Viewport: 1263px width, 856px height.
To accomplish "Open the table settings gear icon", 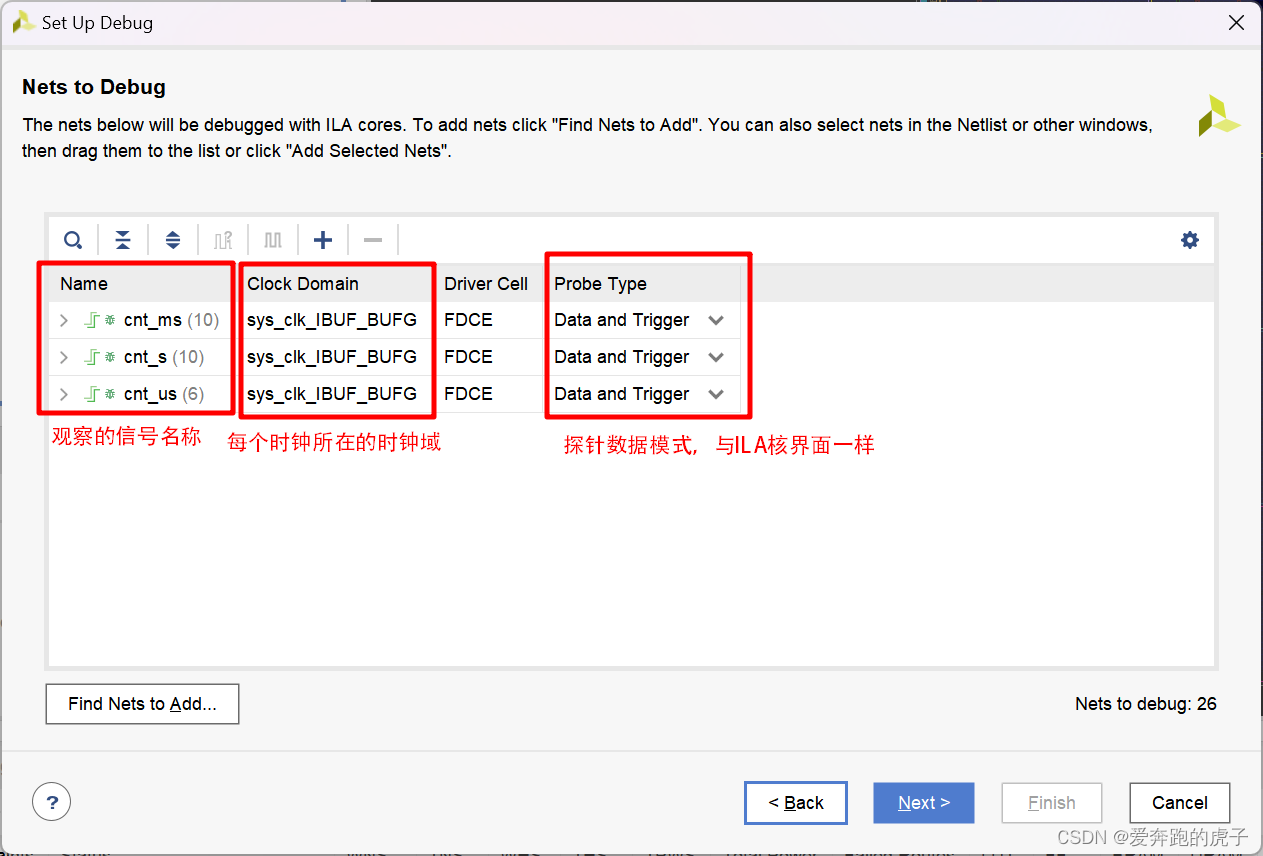I will [x=1189, y=240].
